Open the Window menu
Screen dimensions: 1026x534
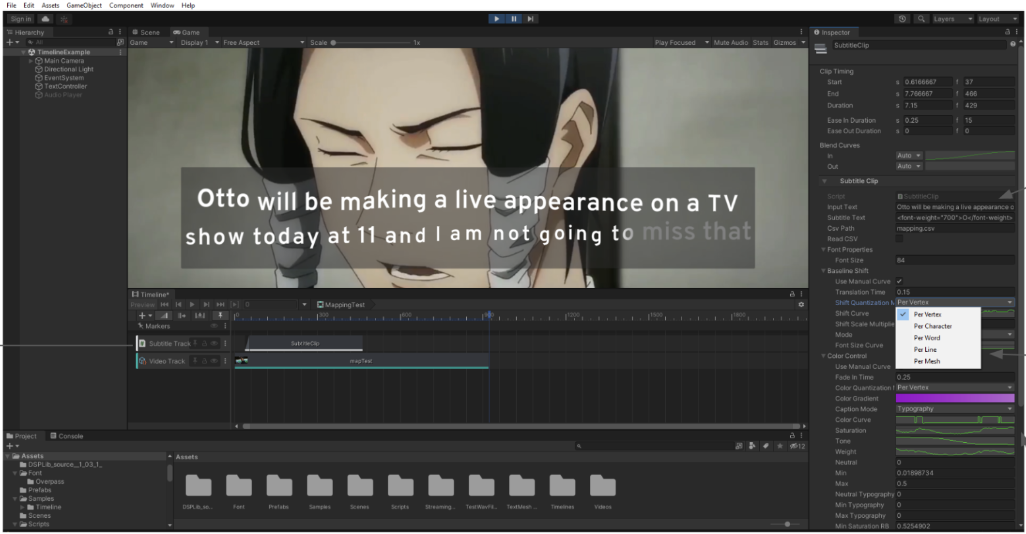[x=162, y=5]
